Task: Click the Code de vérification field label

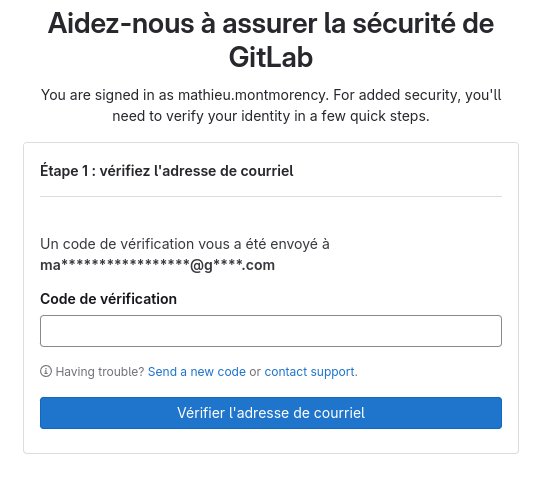Action: tap(109, 299)
